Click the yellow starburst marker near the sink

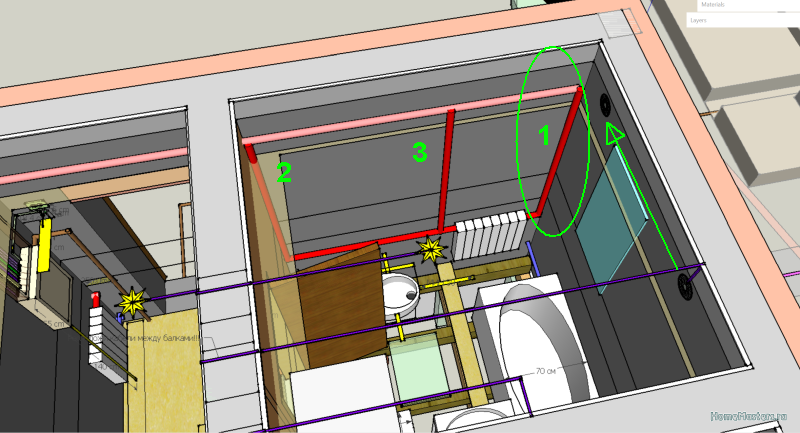pyautogui.click(x=434, y=246)
